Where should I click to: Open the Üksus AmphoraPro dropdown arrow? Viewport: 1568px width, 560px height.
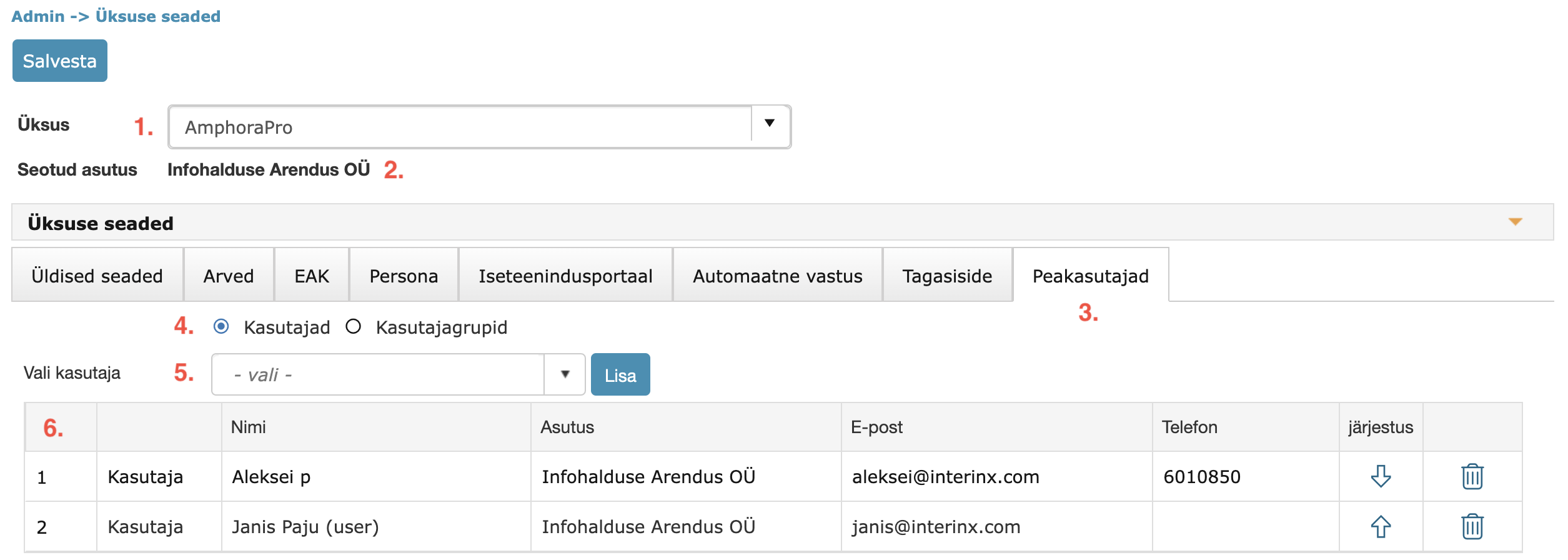pos(770,124)
